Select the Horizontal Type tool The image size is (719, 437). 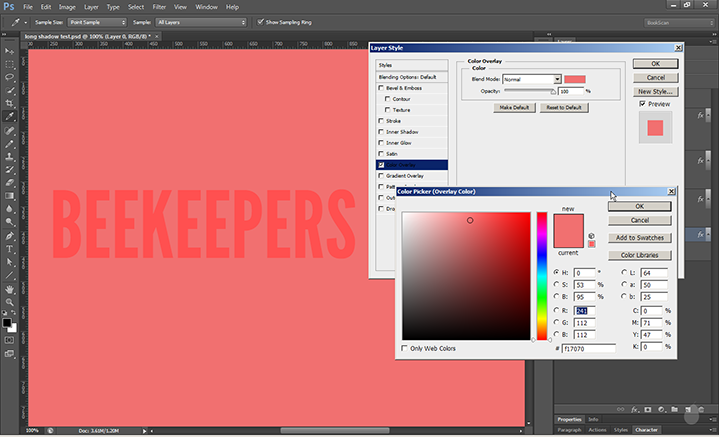(x=10, y=248)
